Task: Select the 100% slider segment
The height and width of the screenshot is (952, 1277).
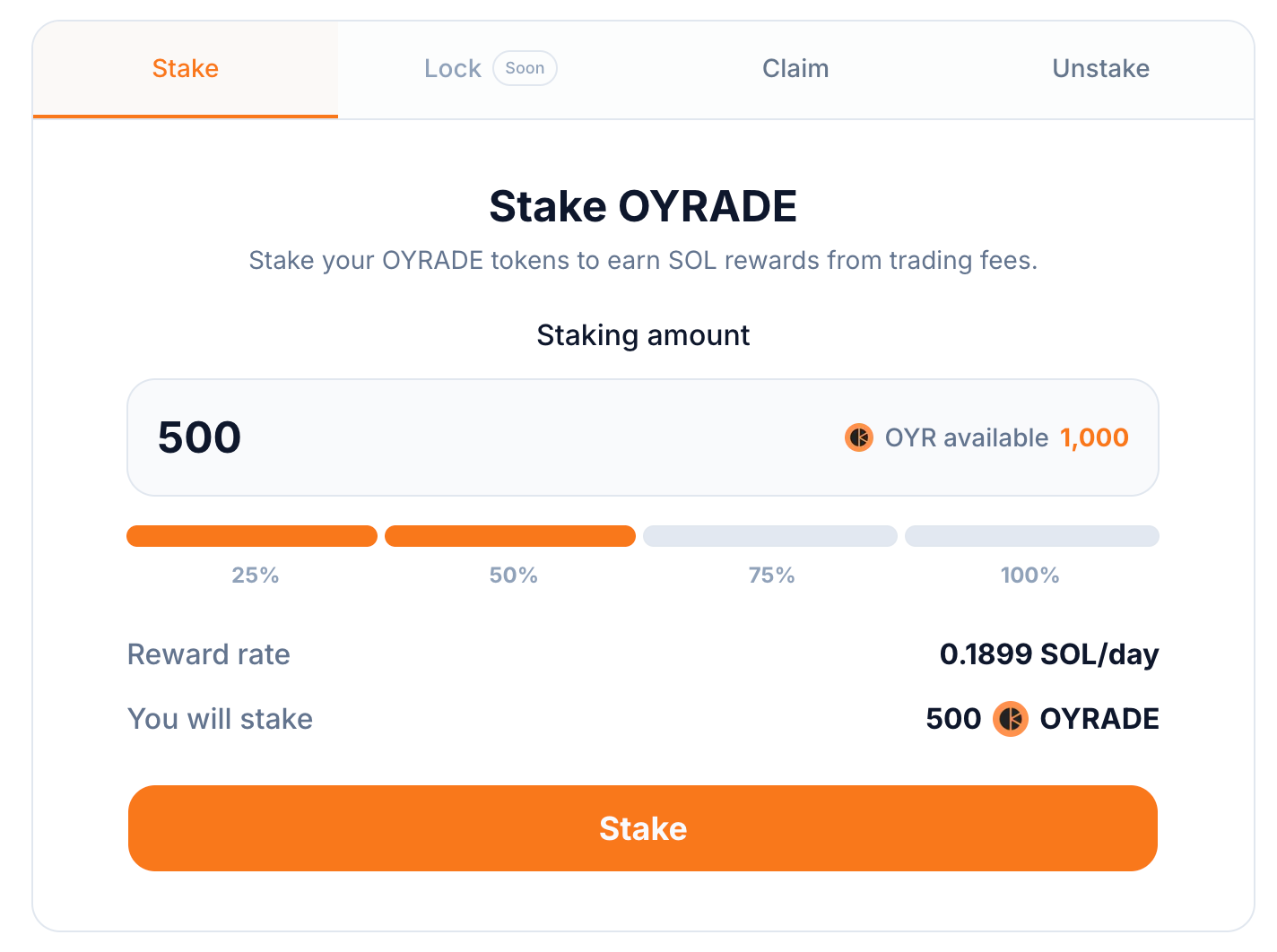Action: [x=1032, y=536]
